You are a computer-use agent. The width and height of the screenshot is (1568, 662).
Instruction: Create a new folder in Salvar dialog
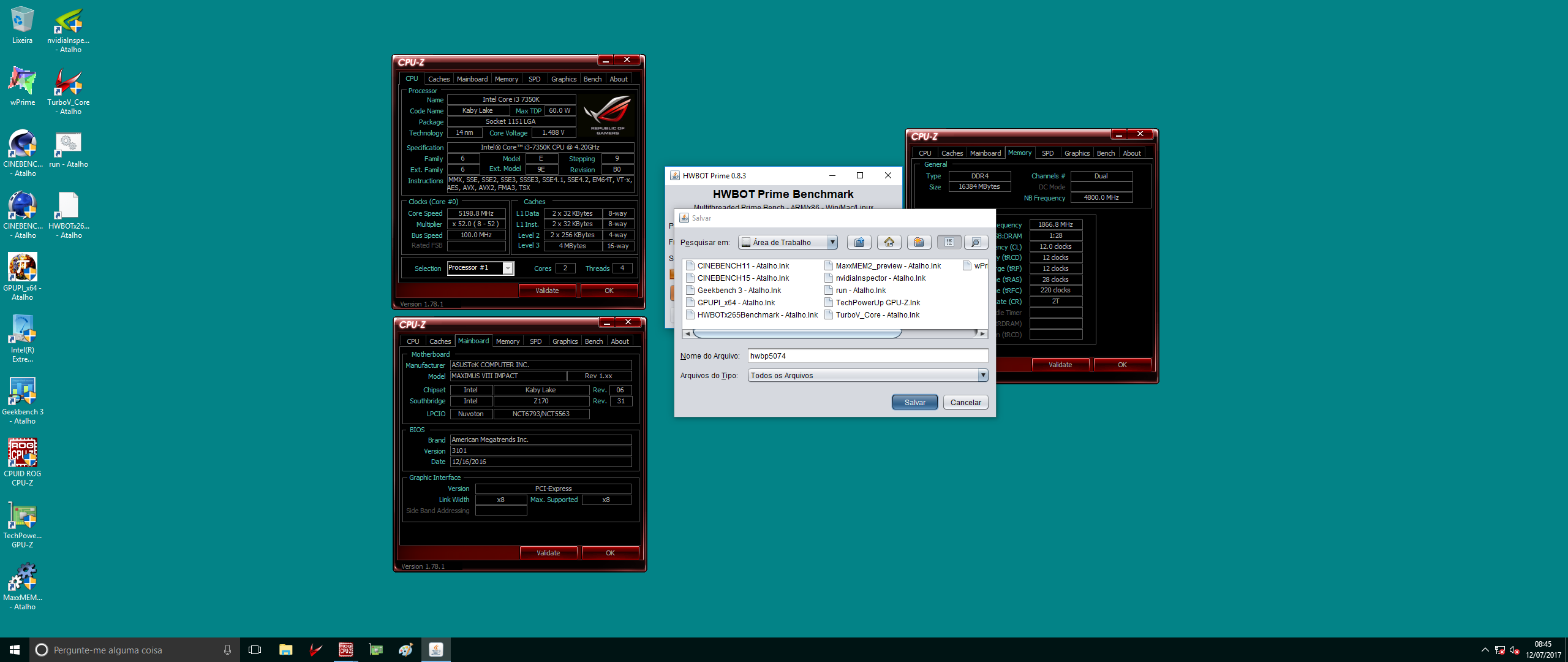pyautogui.click(x=919, y=242)
